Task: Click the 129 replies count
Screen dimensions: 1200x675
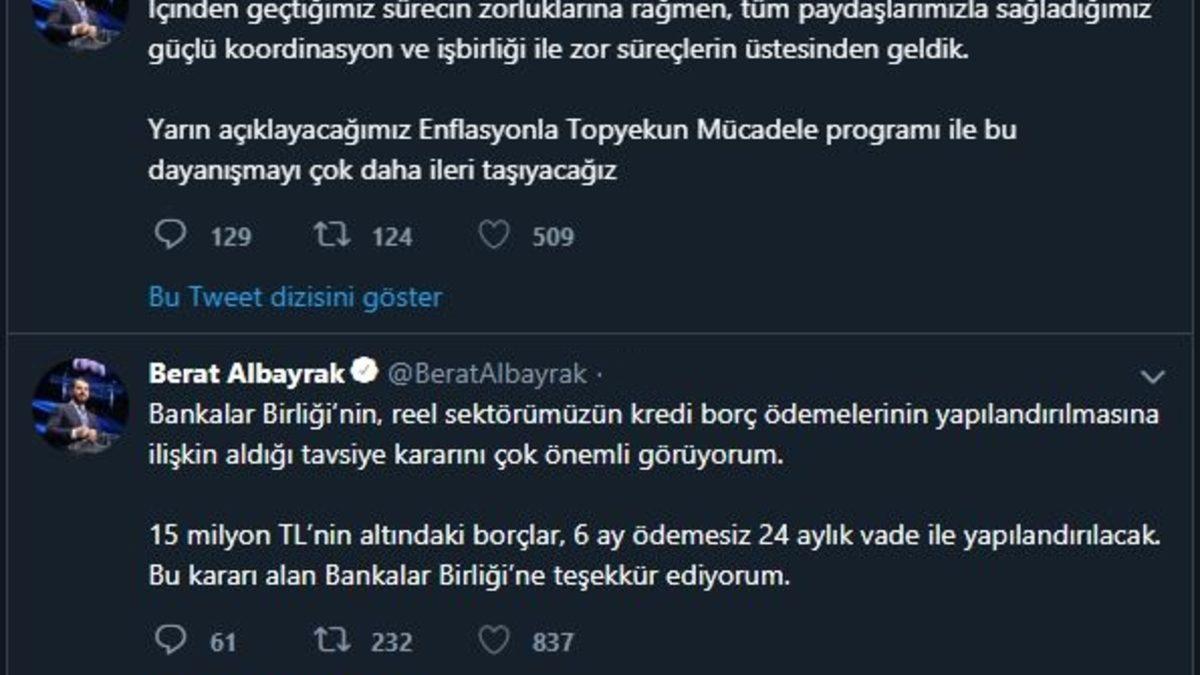Action: point(231,237)
